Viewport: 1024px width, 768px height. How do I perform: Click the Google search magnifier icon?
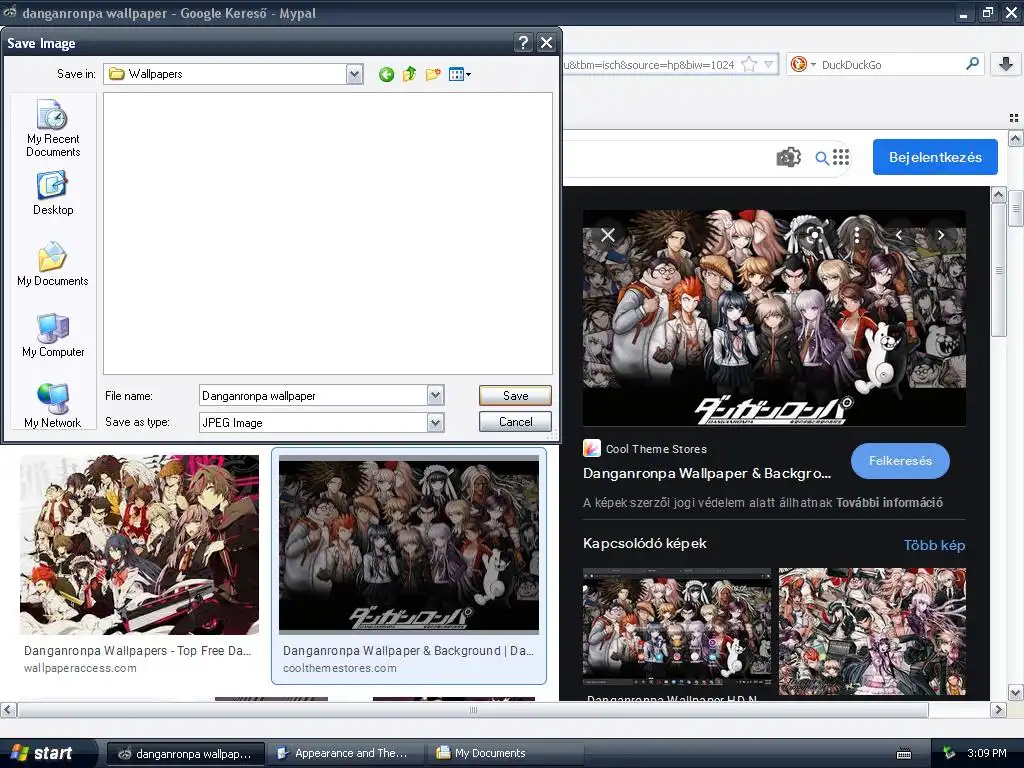[822, 157]
